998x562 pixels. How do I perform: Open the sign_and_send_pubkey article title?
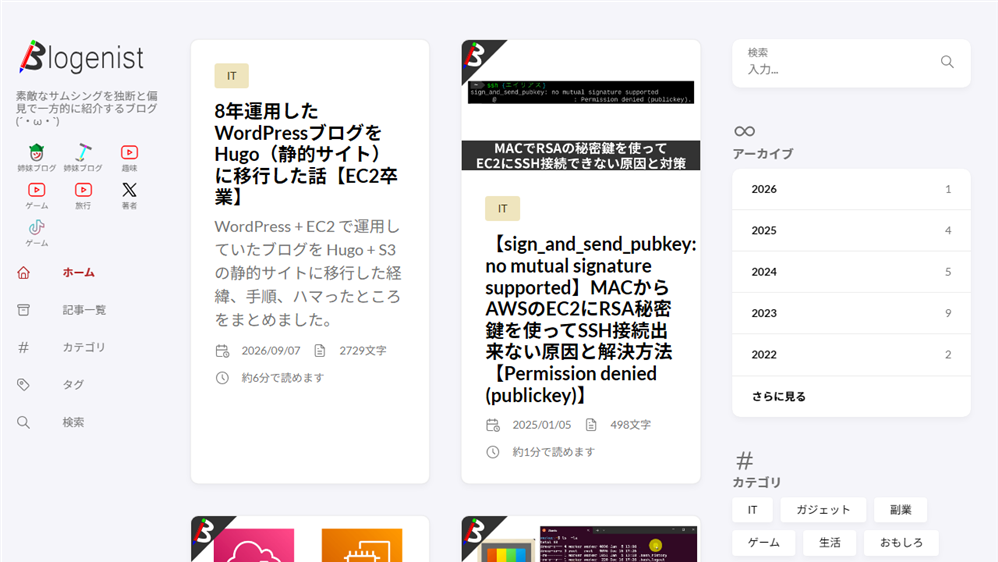[590, 320]
